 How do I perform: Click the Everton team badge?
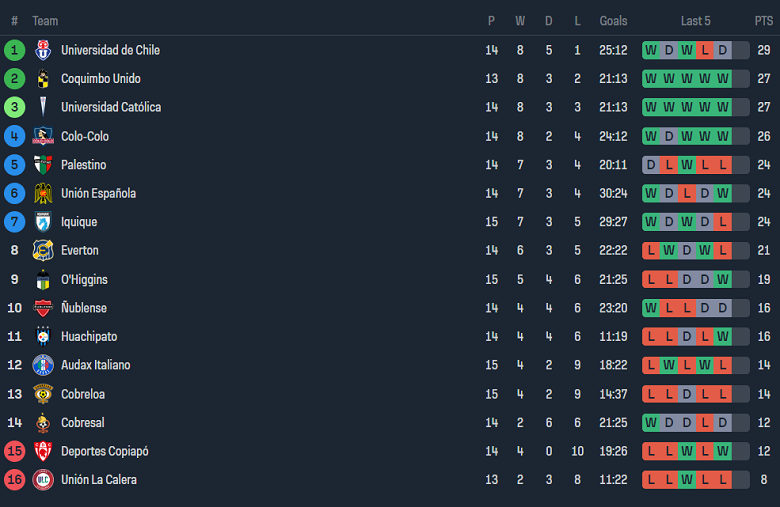pyautogui.click(x=43, y=250)
